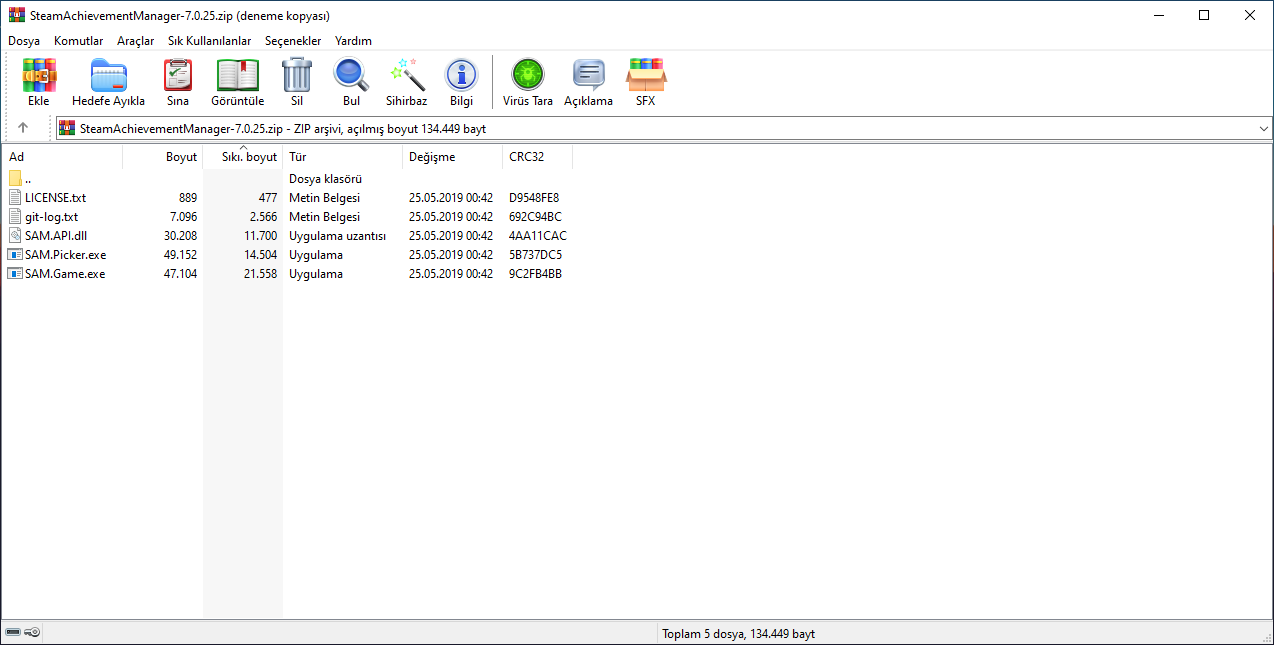Viewport: 1274px width, 645px height.
Task: Sort by the CRC32 column header
Action: [x=538, y=157]
